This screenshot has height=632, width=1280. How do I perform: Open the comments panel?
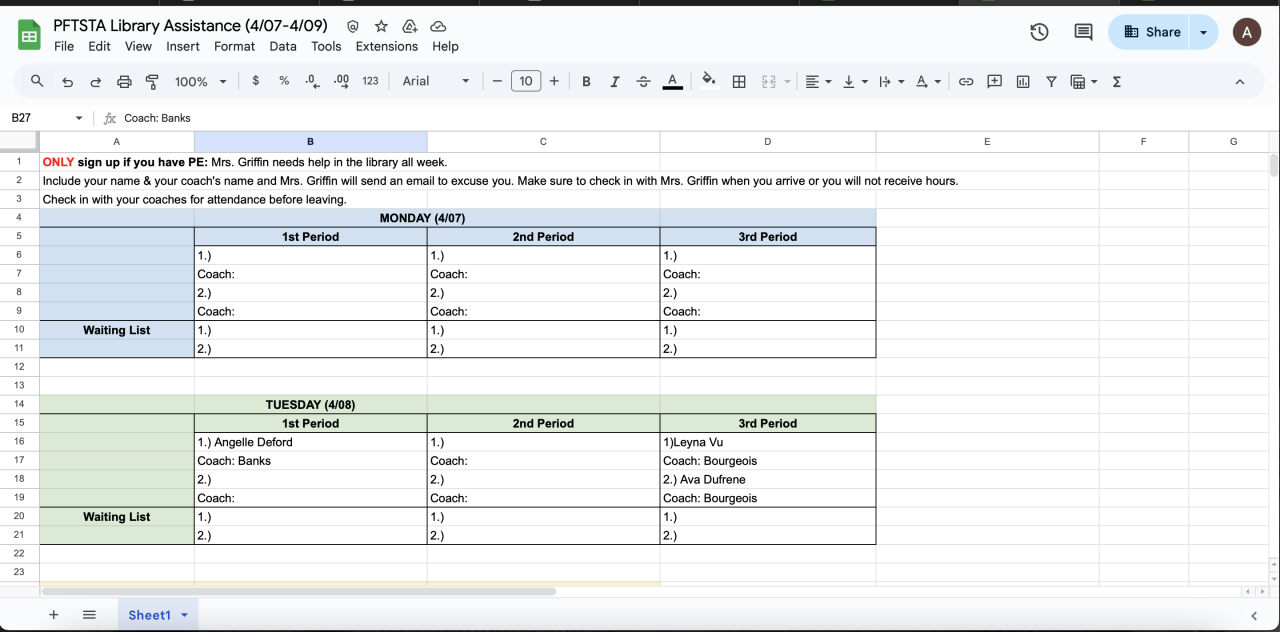(x=1083, y=32)
